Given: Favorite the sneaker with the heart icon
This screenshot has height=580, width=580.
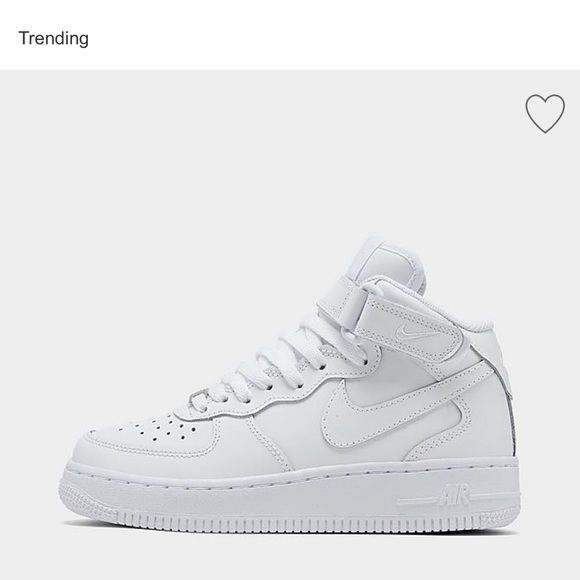Looking at the screenshot, I should coord(545,114).
